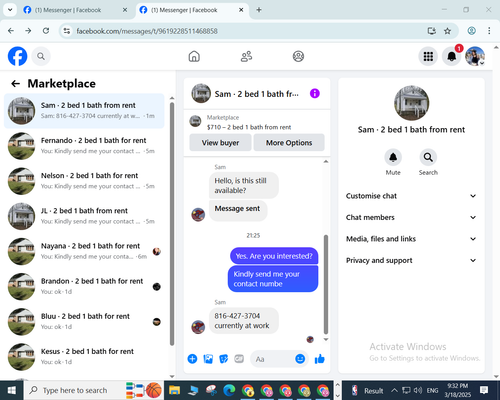Open the Friends icon in top navigation

point(246,56)
